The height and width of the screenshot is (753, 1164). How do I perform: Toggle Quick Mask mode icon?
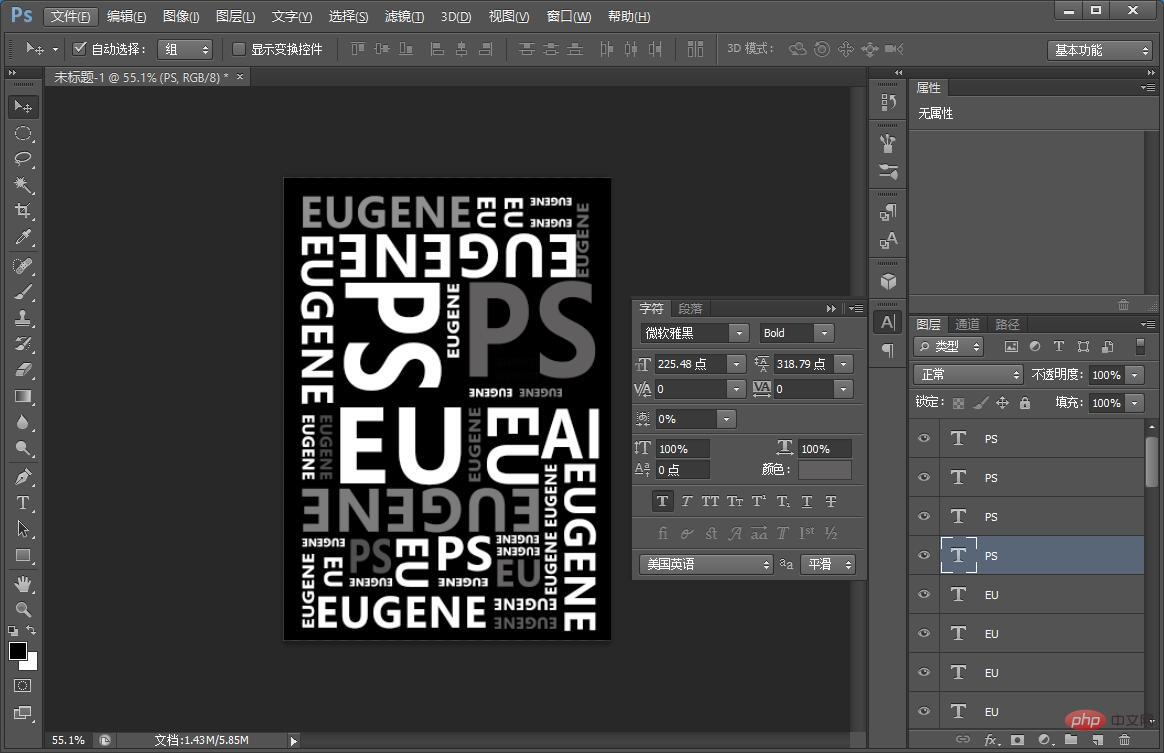click(x=22, y=685)
